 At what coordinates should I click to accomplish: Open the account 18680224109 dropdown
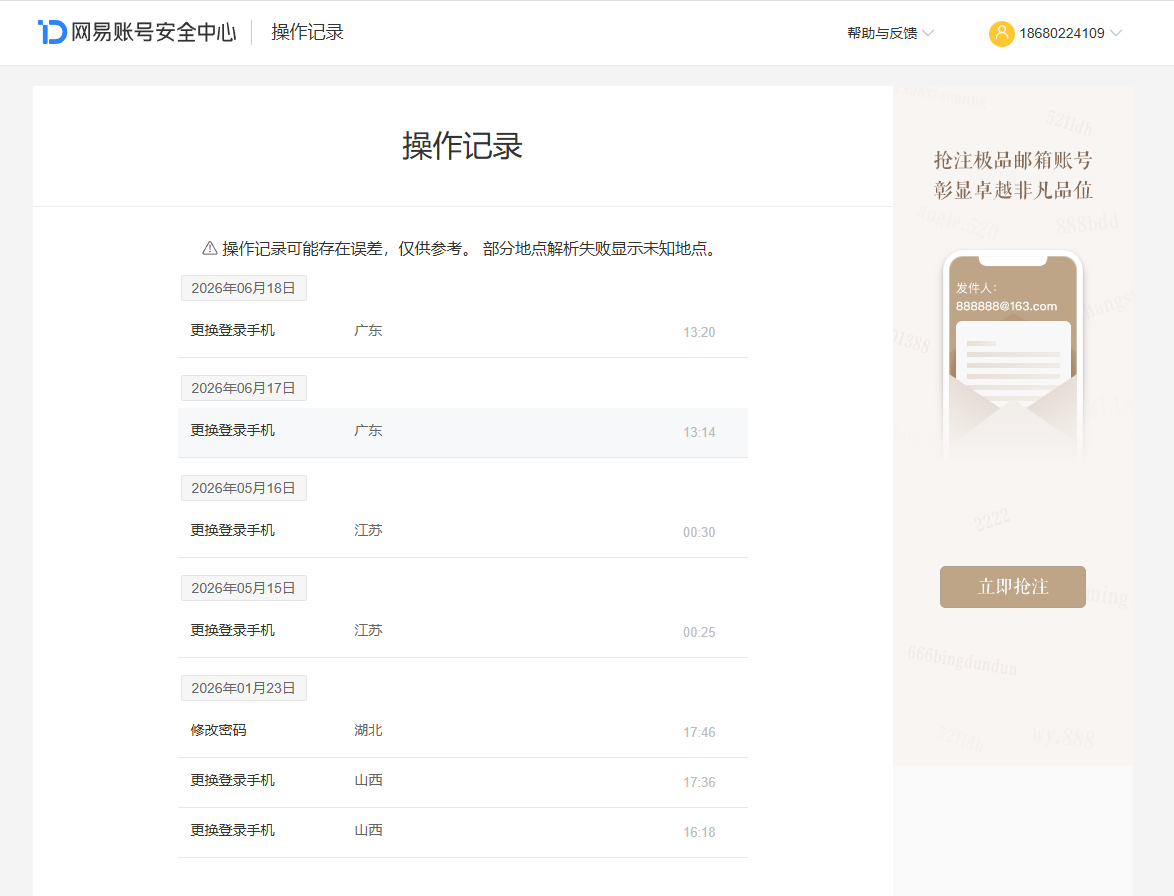click(x=1055, y=33)
